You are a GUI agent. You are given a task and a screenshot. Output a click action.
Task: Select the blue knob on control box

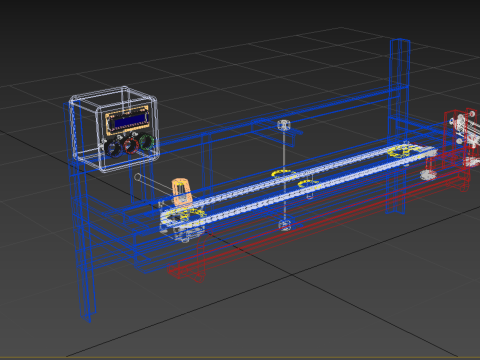point(114,149)
